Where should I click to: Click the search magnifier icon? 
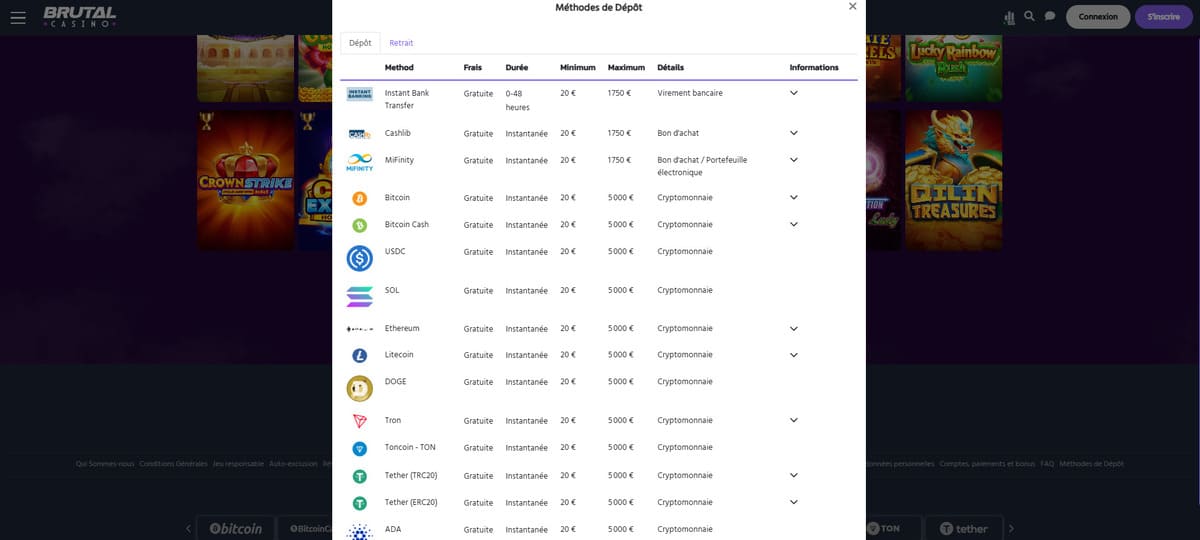(x=1030, y=17)
